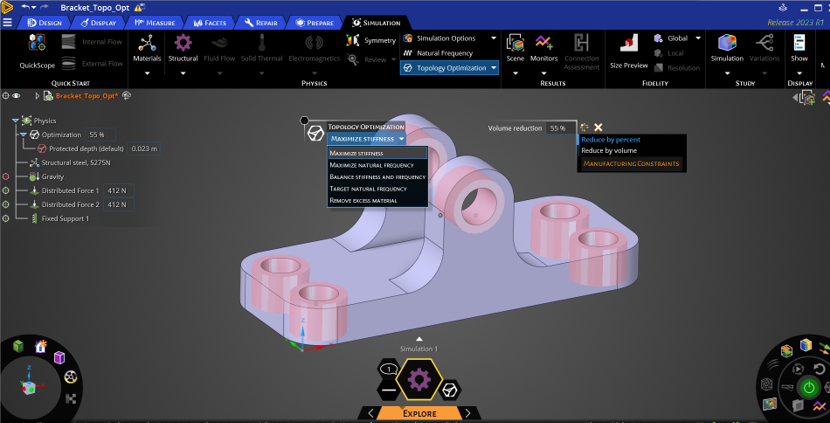Toggle the circle beside Fixed Support 1
Screen dimensions: 830x423
coord(6,218)
